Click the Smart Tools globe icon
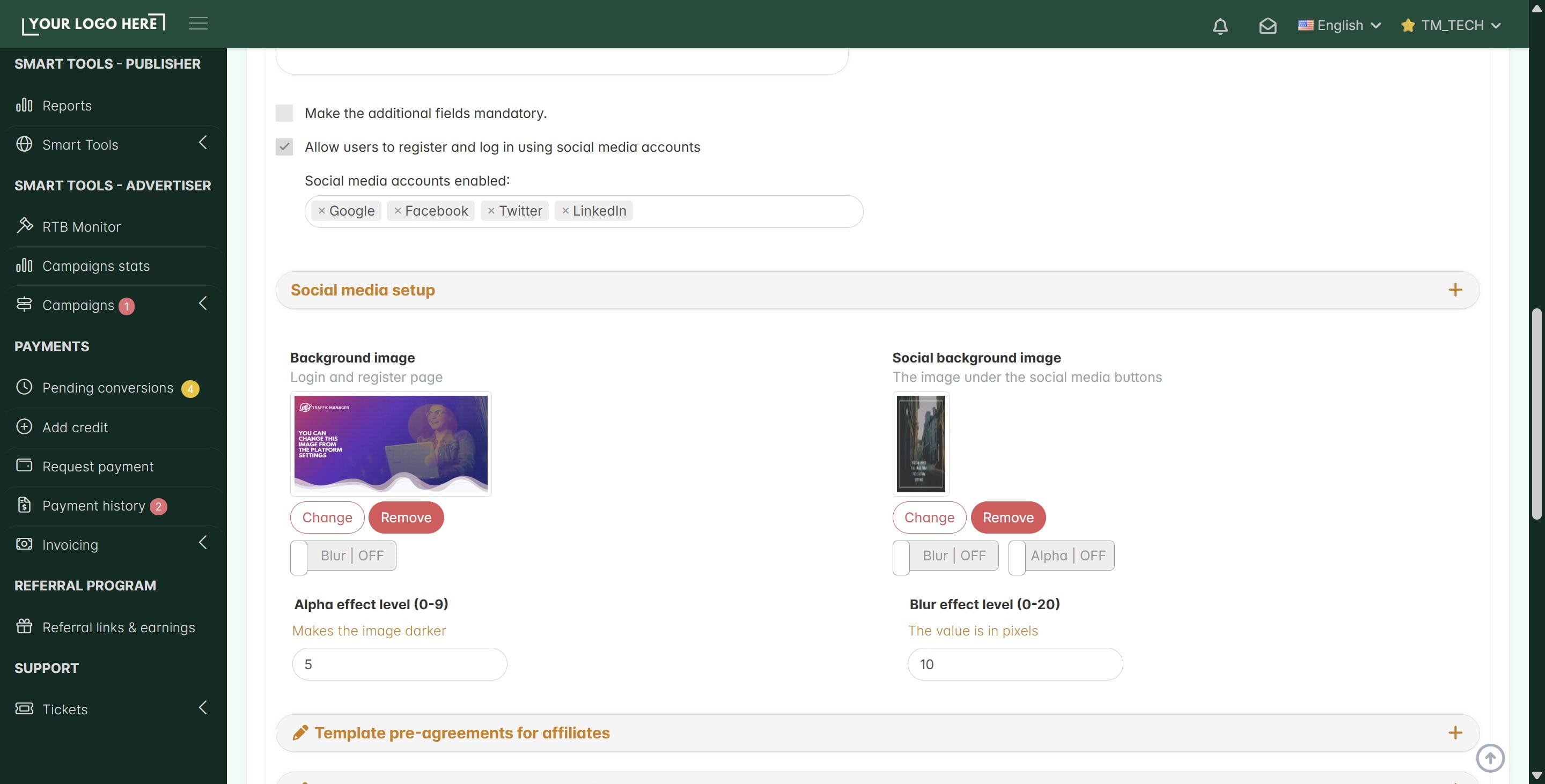 pyautogui.click(x=24, y=144)
